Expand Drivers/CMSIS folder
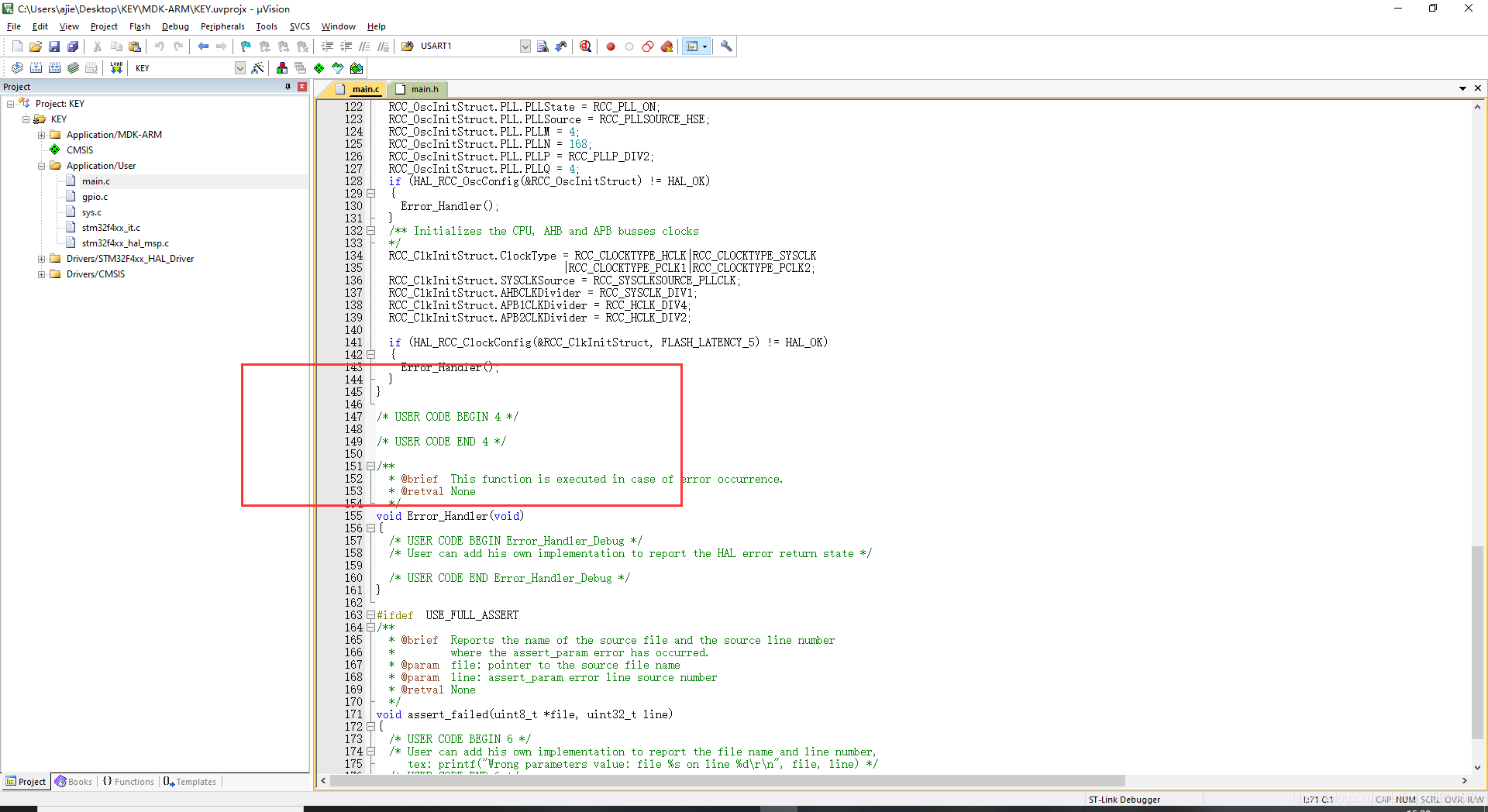 [x=41, y=274]
